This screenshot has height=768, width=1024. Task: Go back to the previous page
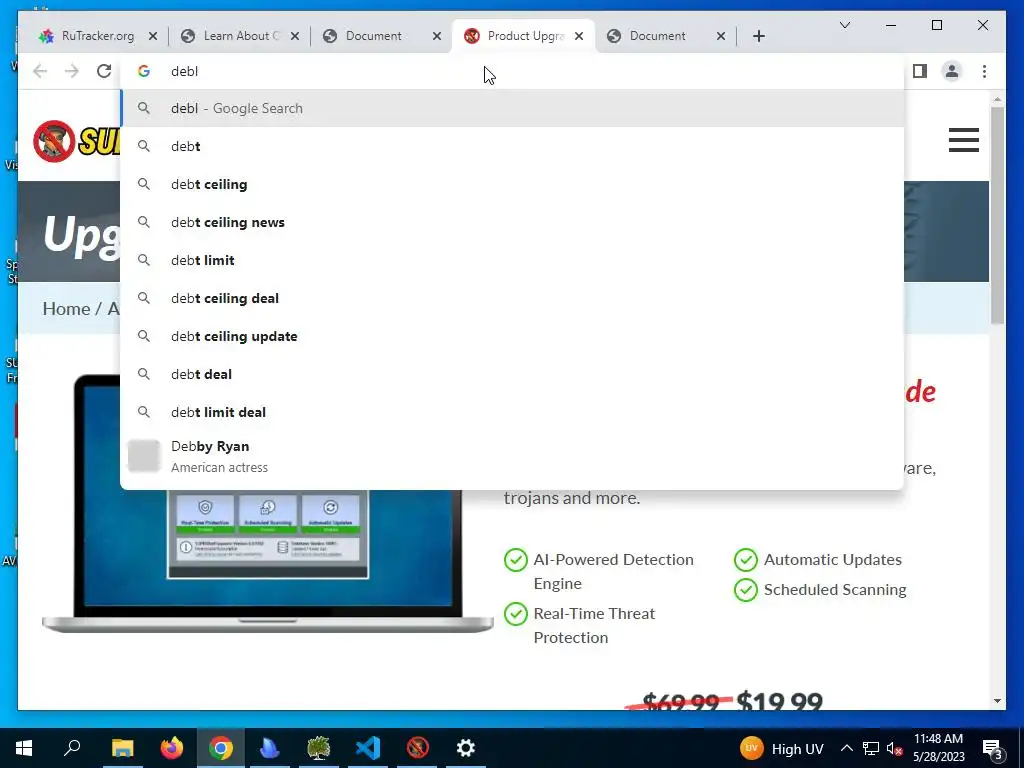40,71
